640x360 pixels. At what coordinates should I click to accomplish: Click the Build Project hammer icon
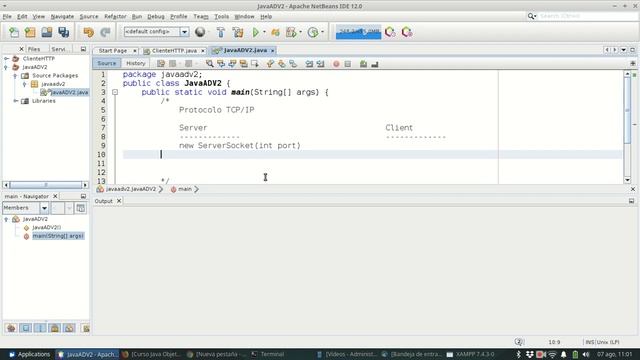click(221, 32)
